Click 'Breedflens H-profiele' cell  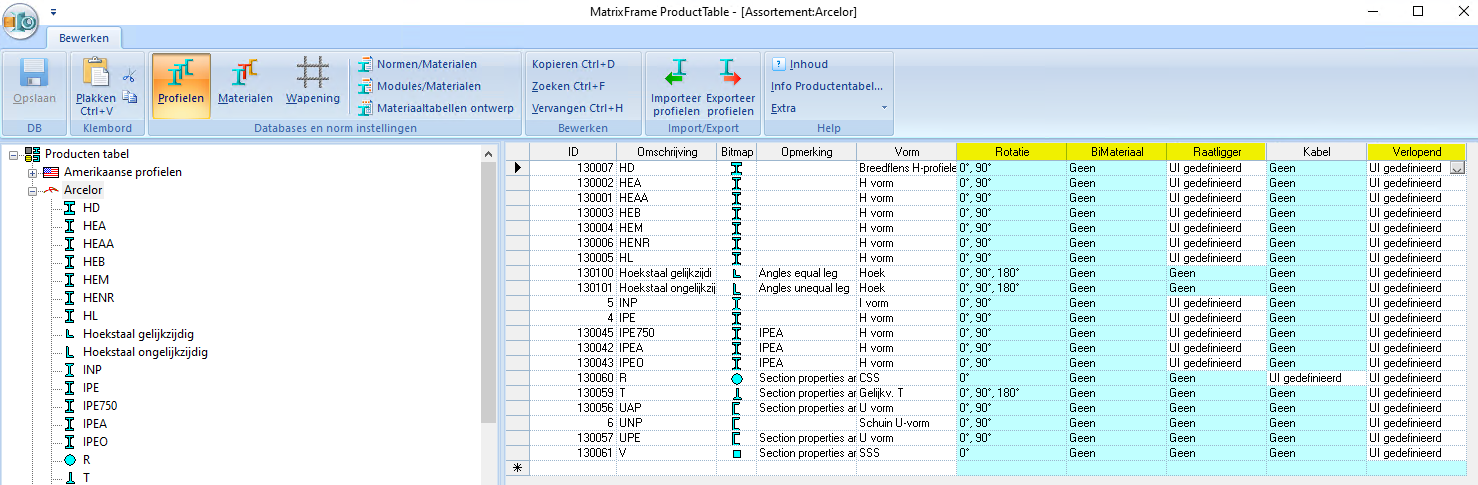[906, 168]
